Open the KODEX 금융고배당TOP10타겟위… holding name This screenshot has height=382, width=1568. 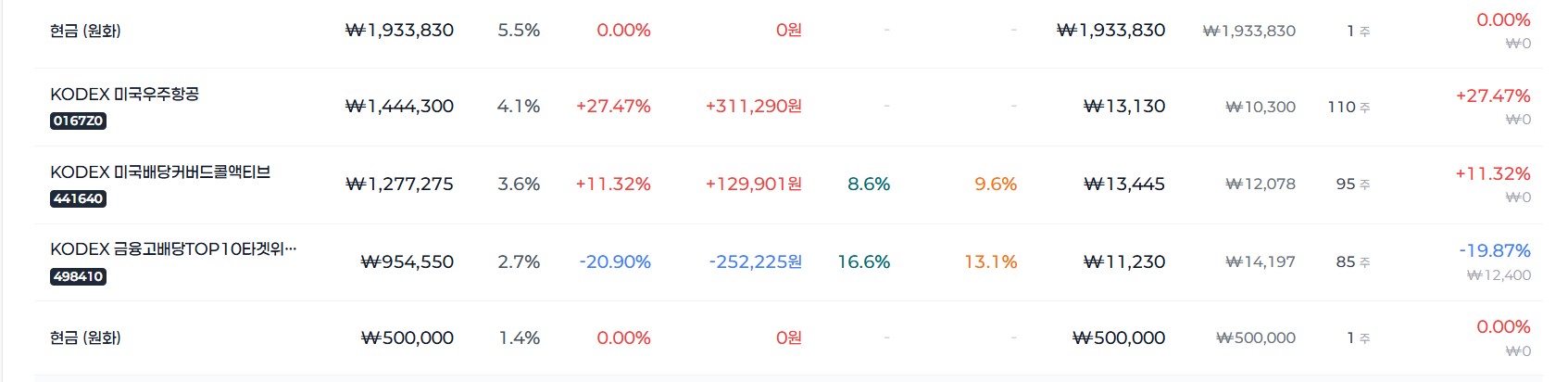coord(173,248)
